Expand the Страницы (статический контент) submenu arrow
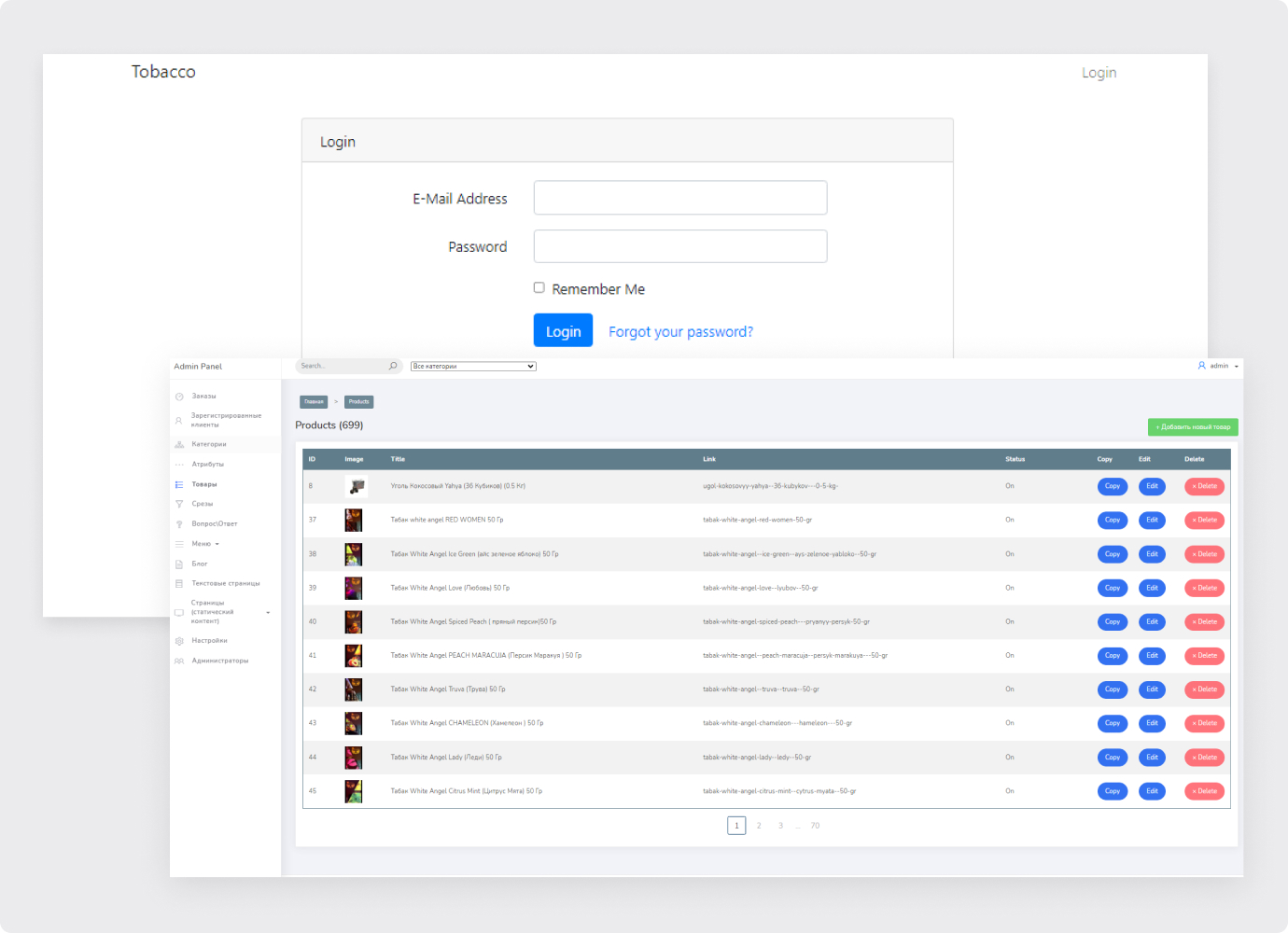Image resolution: width=1288 pixels, height=933 pixels. [268, 613]
